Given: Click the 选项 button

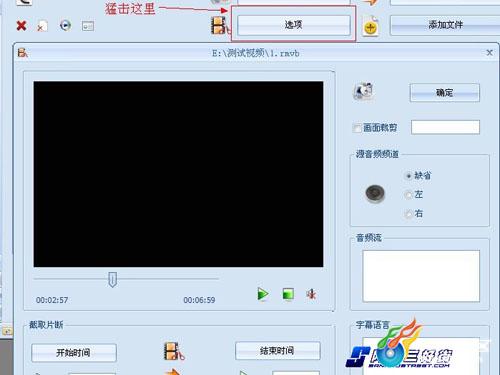Looking at the screenshot, I should pyautogui.click(x=294, y=25).
